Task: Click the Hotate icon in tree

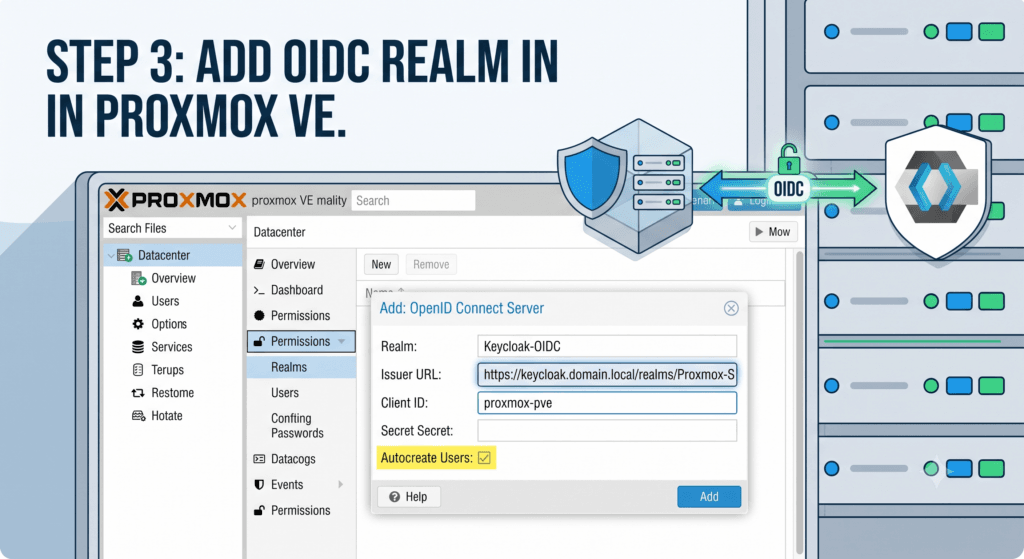Action: point(138,415)
